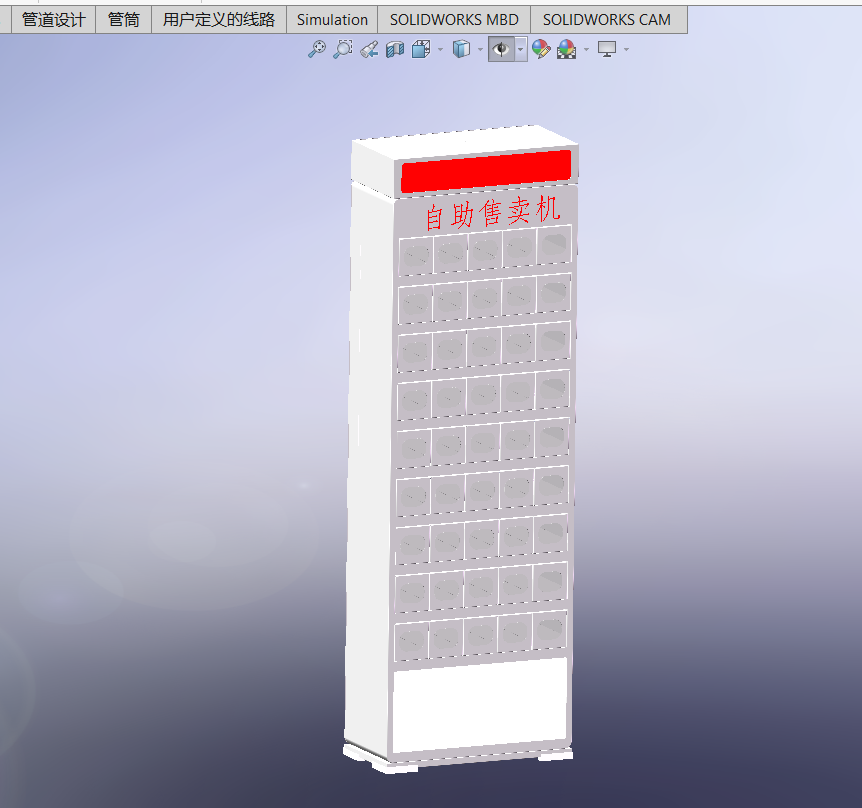The image size is (862, 808).
Task: Select the red sign panel on the model
Action: pyautogui.click(x=486, y=171)
